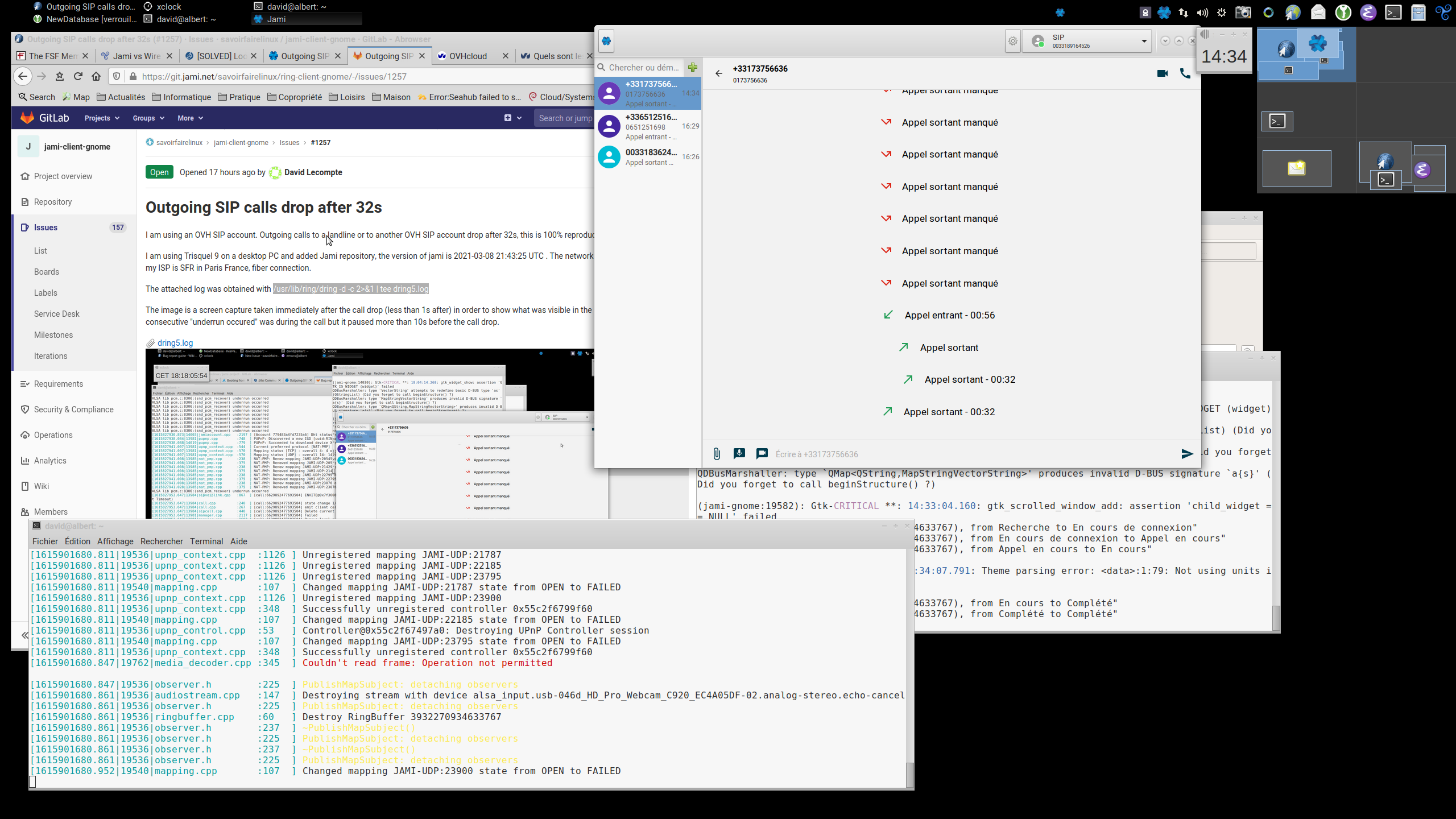Open dring5.log attachment link

(175, 342)
